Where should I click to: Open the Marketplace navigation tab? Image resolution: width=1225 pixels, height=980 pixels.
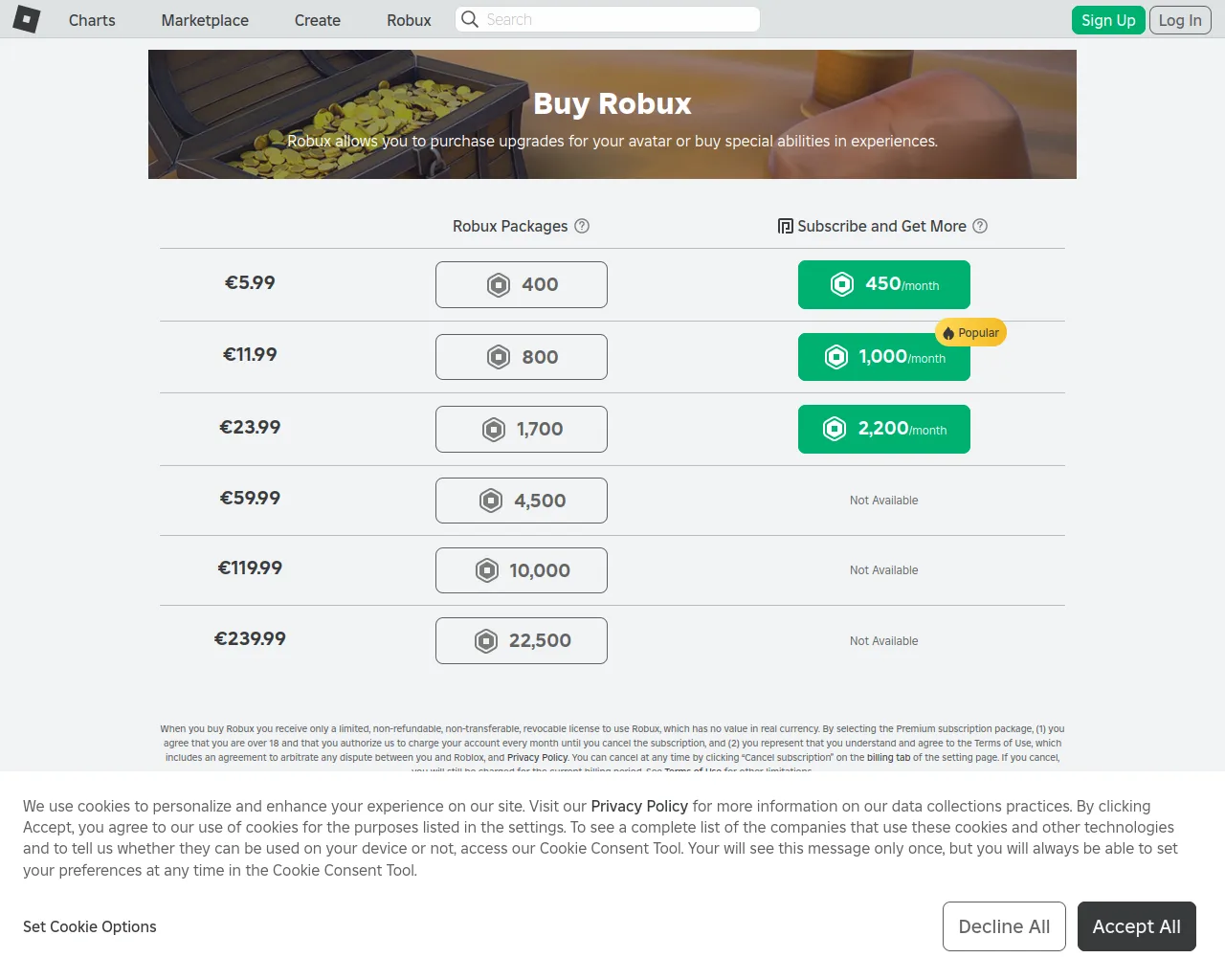(205, 20)
